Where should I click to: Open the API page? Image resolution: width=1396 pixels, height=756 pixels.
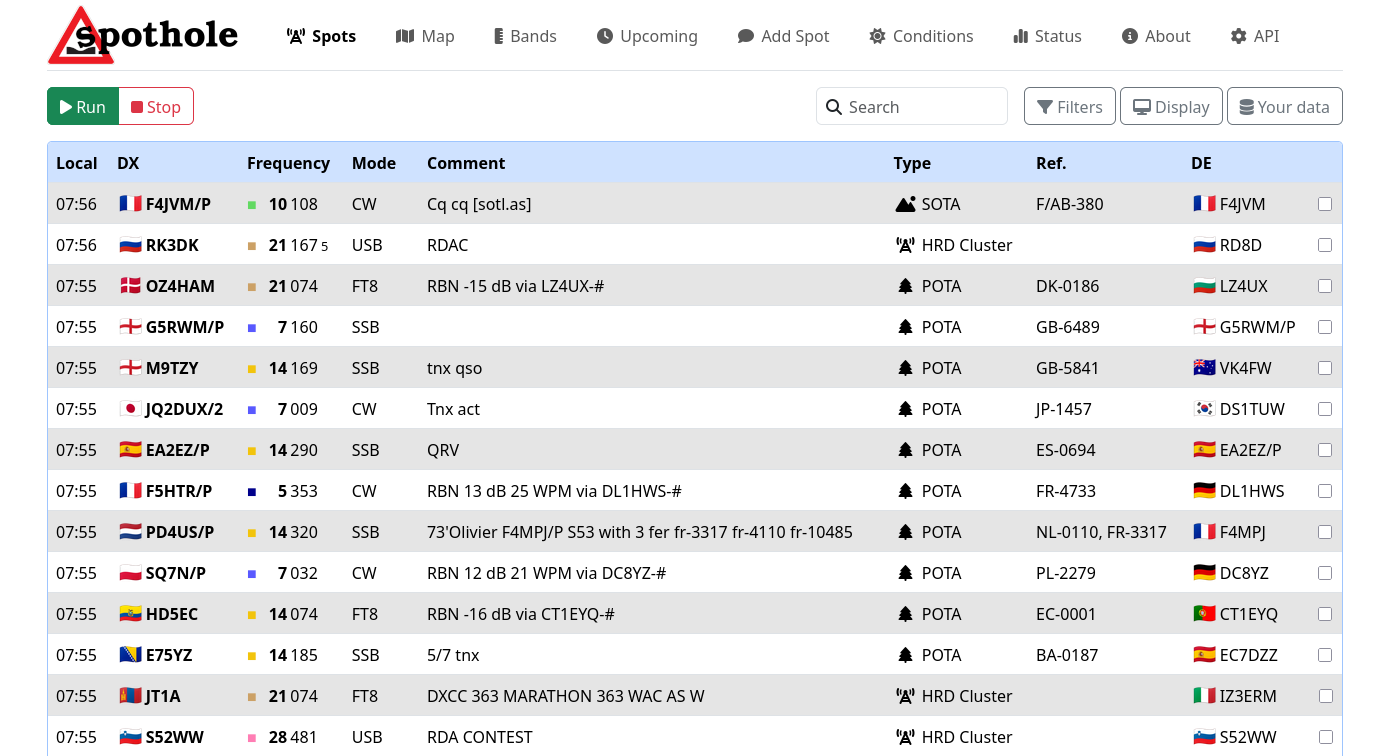pos(1255,36)
